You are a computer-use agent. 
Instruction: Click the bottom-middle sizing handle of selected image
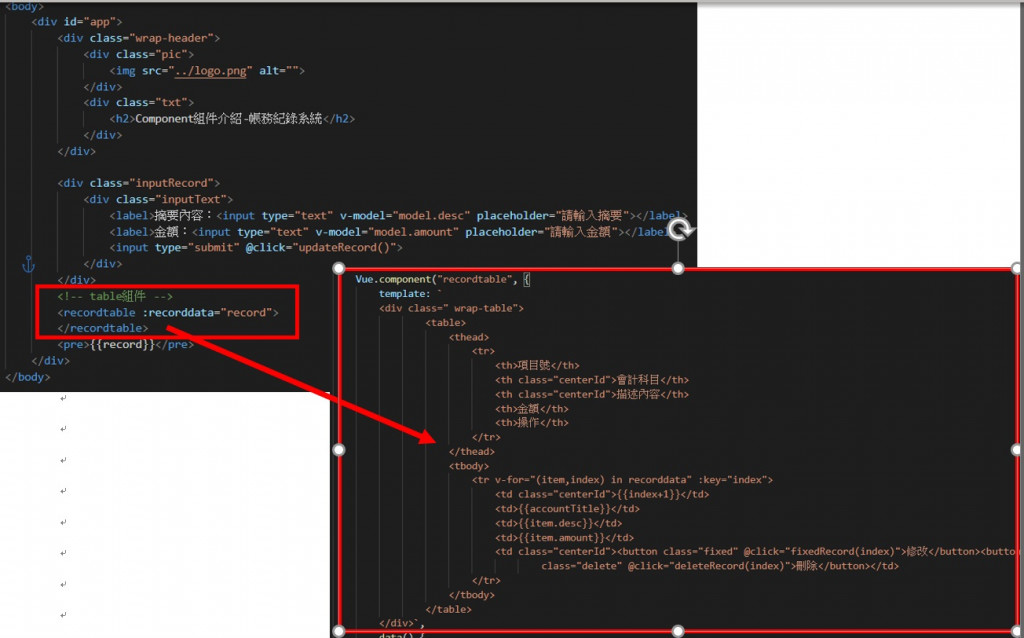coord(678,631)
